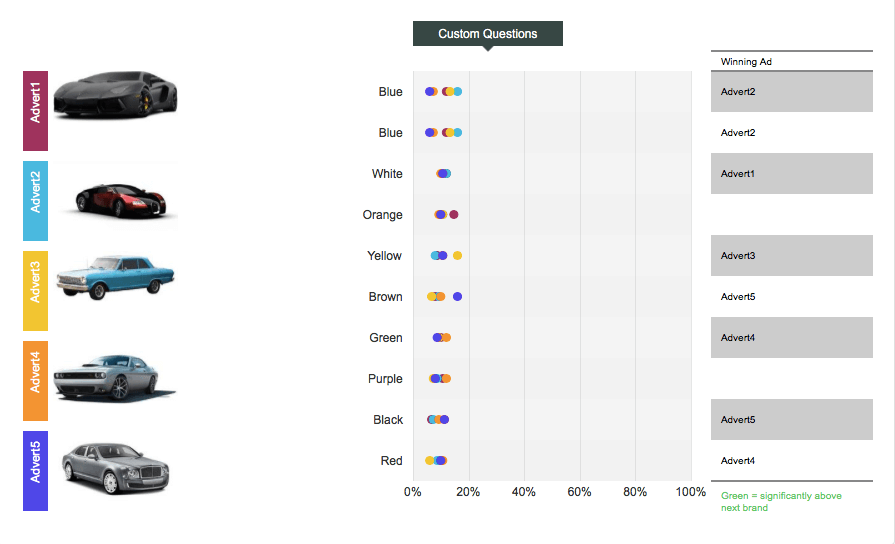Click the light blue dot in first Blue row

point(458,91)
